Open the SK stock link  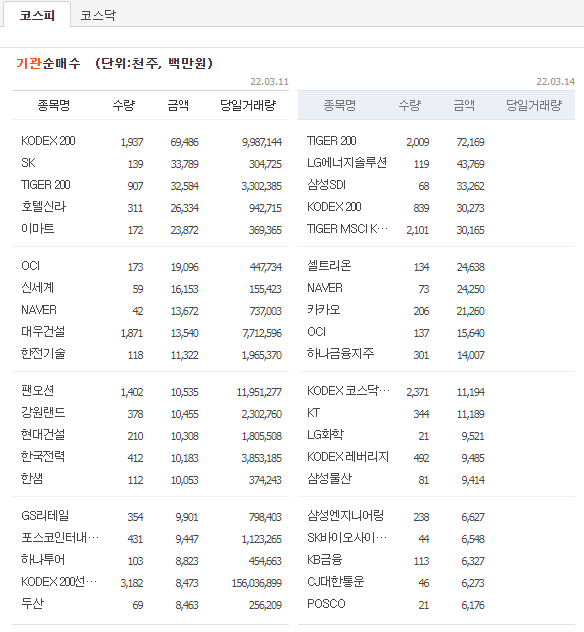click(28, 163)
